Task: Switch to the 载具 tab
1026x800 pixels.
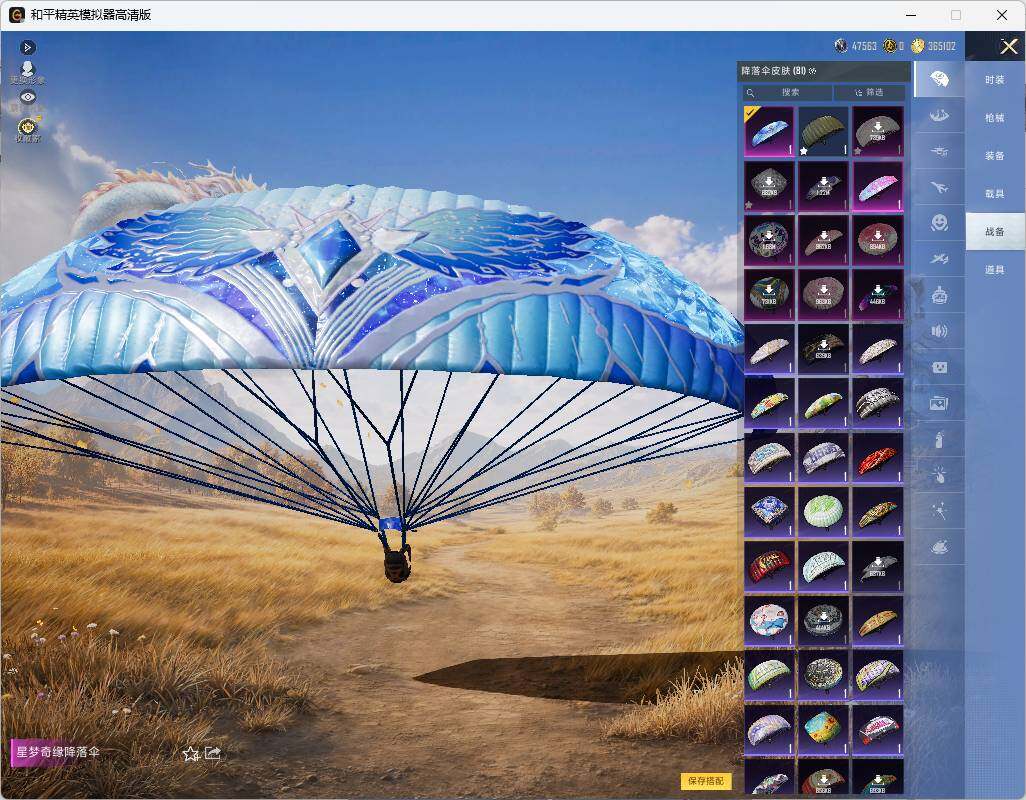Action: (x=995, y=194)
